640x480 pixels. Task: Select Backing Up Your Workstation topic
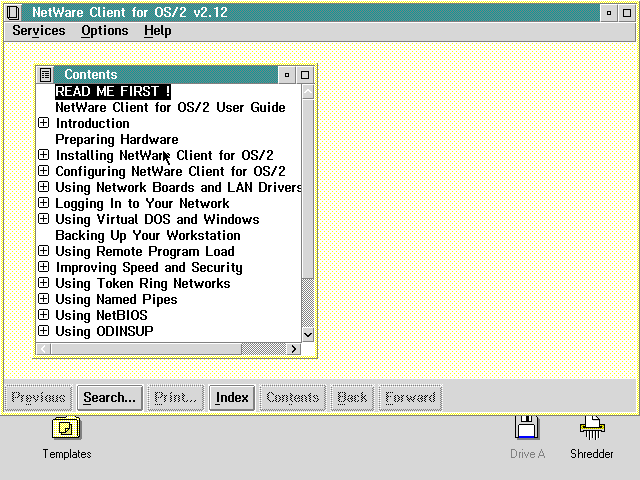(147, 235)
